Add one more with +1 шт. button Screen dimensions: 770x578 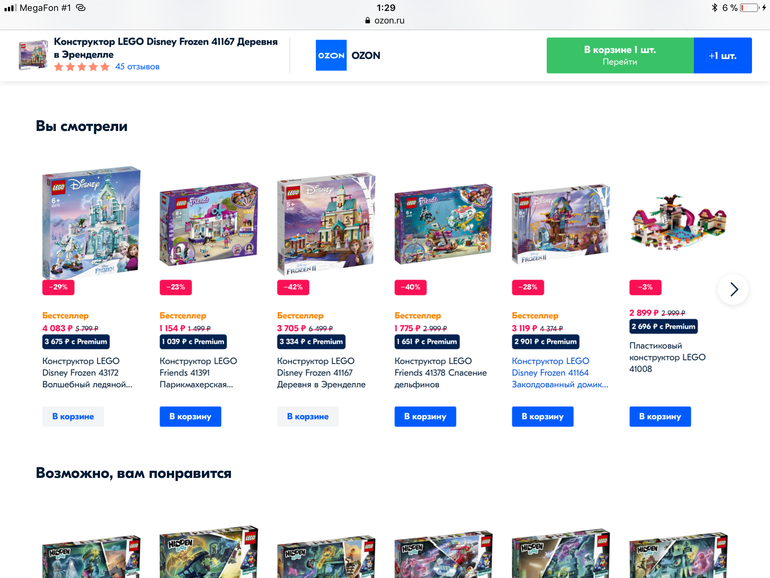722,55
